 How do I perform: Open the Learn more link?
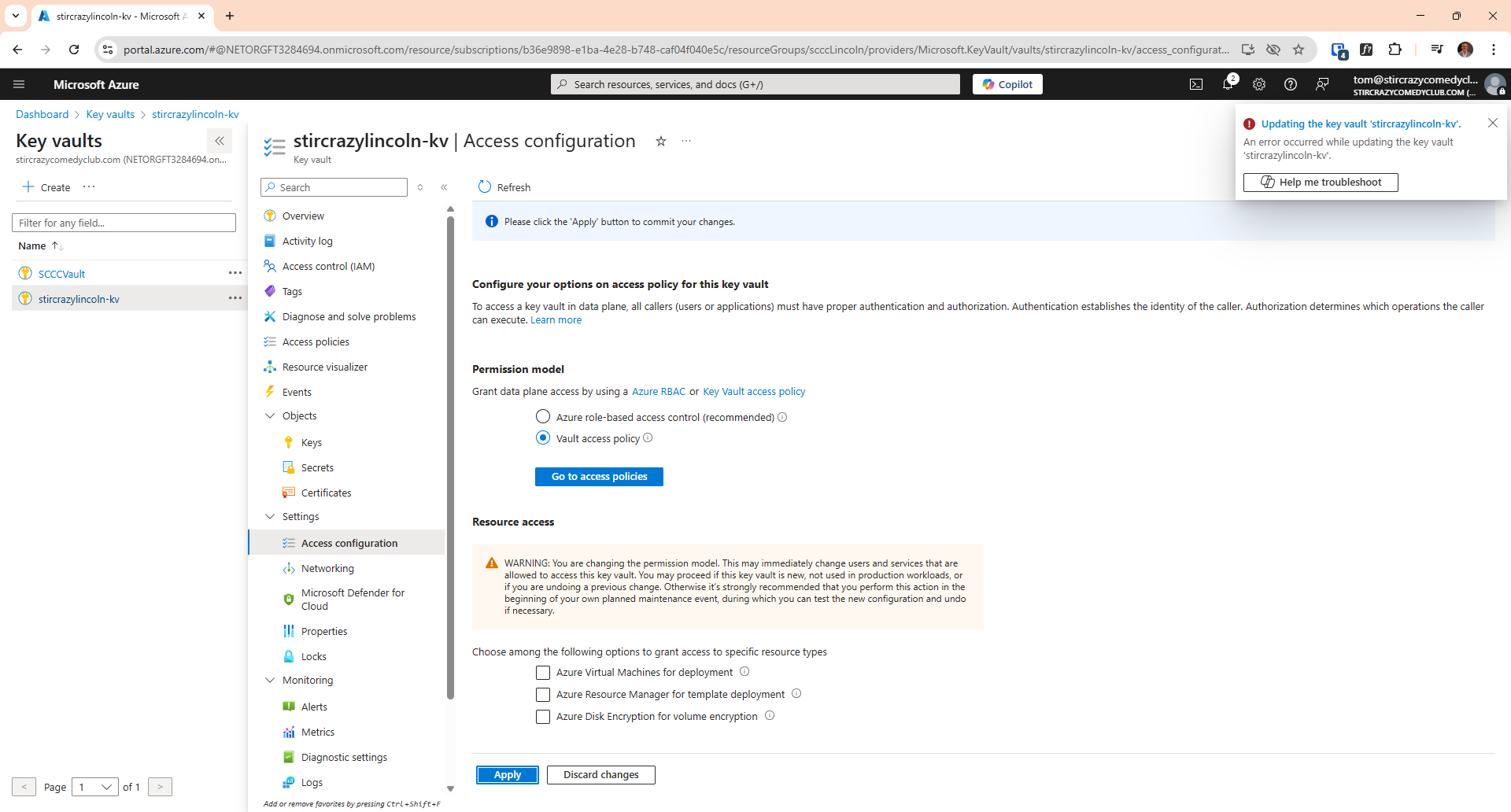coord(556,319)
